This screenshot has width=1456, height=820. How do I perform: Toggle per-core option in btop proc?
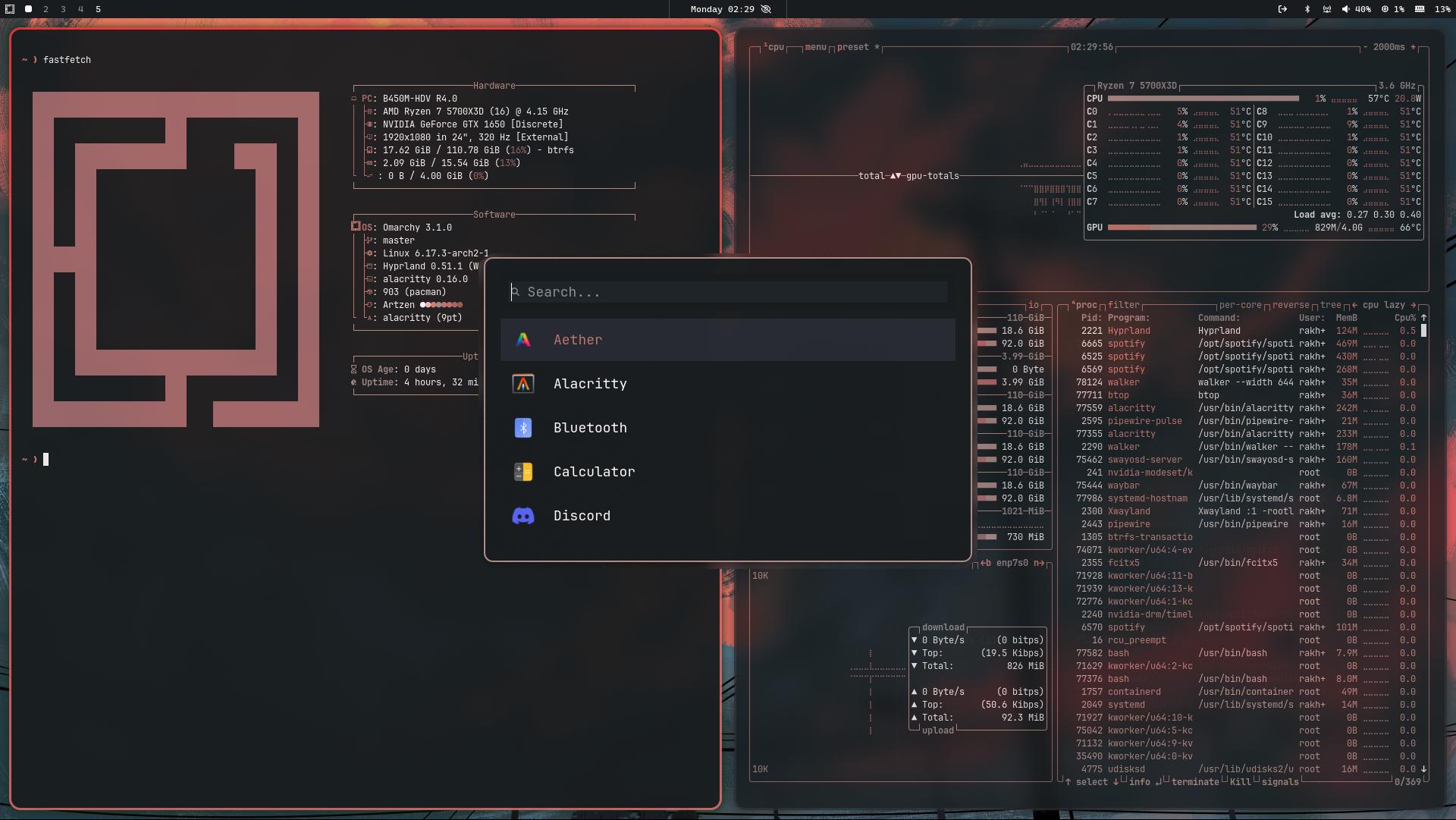1240,305
